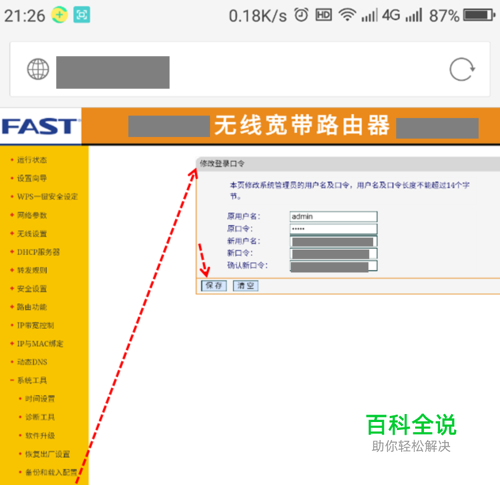Open 诊断工具 under 系统工具
Image resolution: width=500 pixels, height=485 pixels.
(40, 417)
